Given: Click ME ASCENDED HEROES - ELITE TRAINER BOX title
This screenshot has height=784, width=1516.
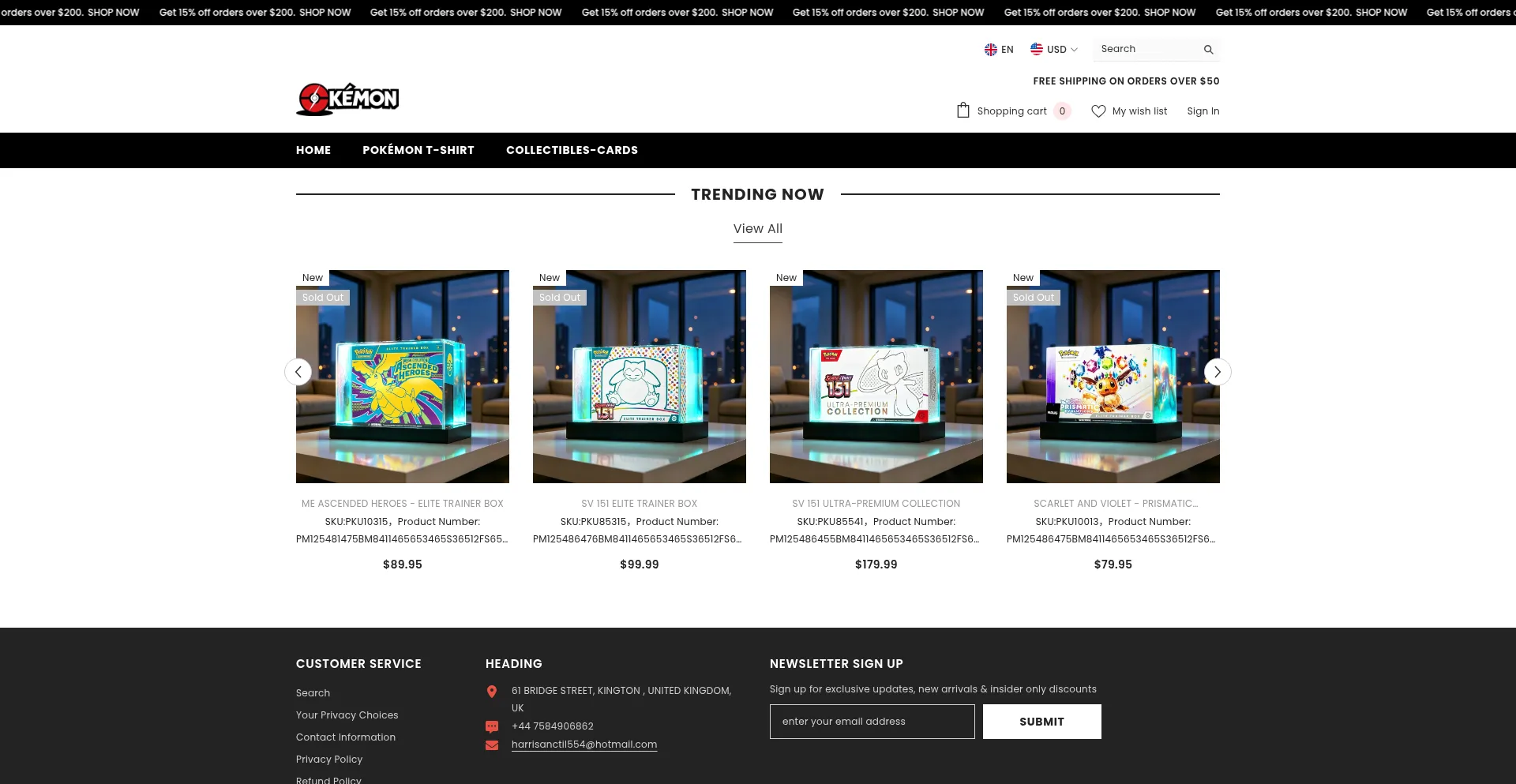Looking at the screenshot, I should point(403,504).
